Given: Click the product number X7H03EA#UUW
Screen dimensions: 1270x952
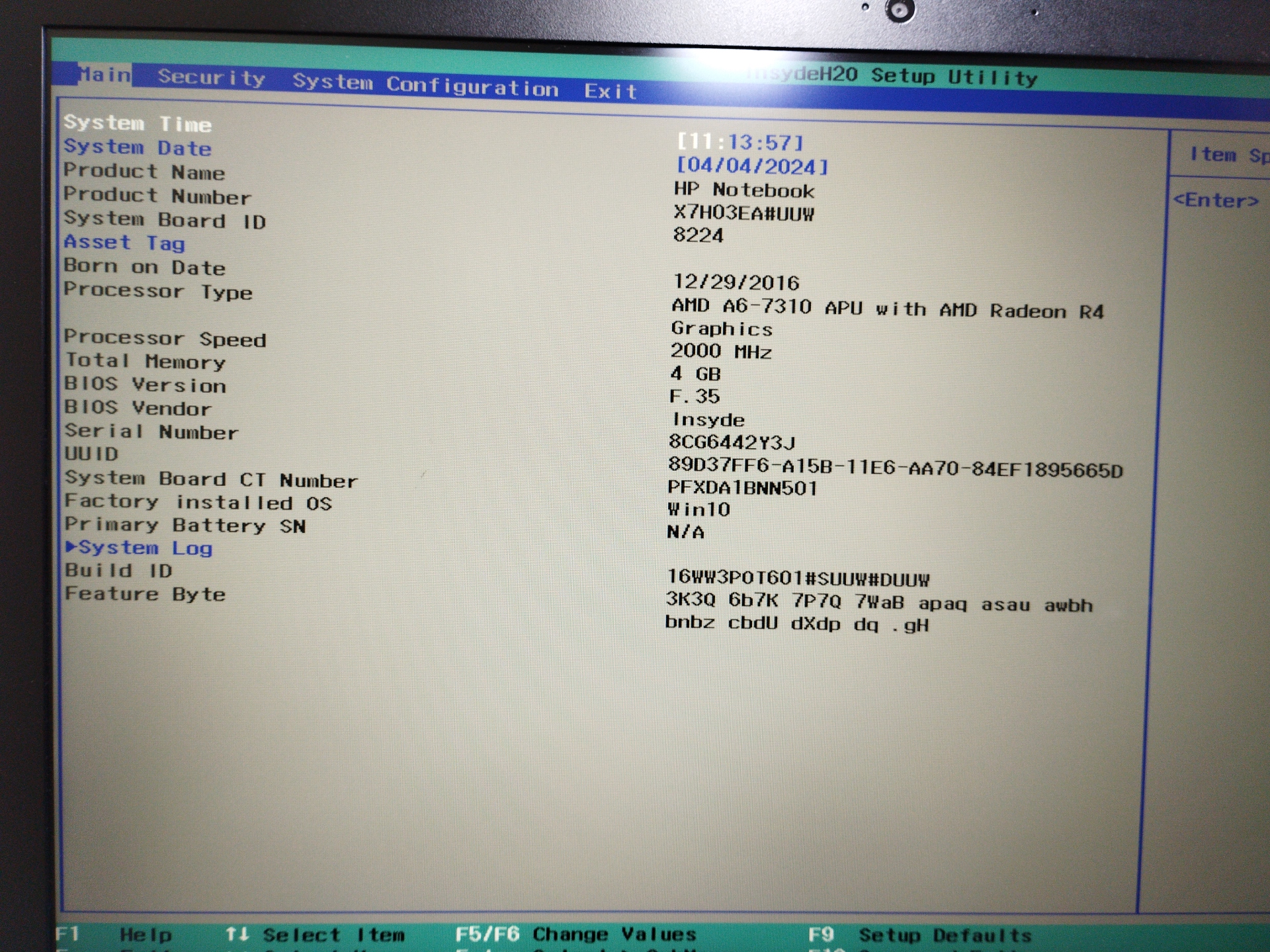Looking at the screenshot, I should (x=743, y=213).
